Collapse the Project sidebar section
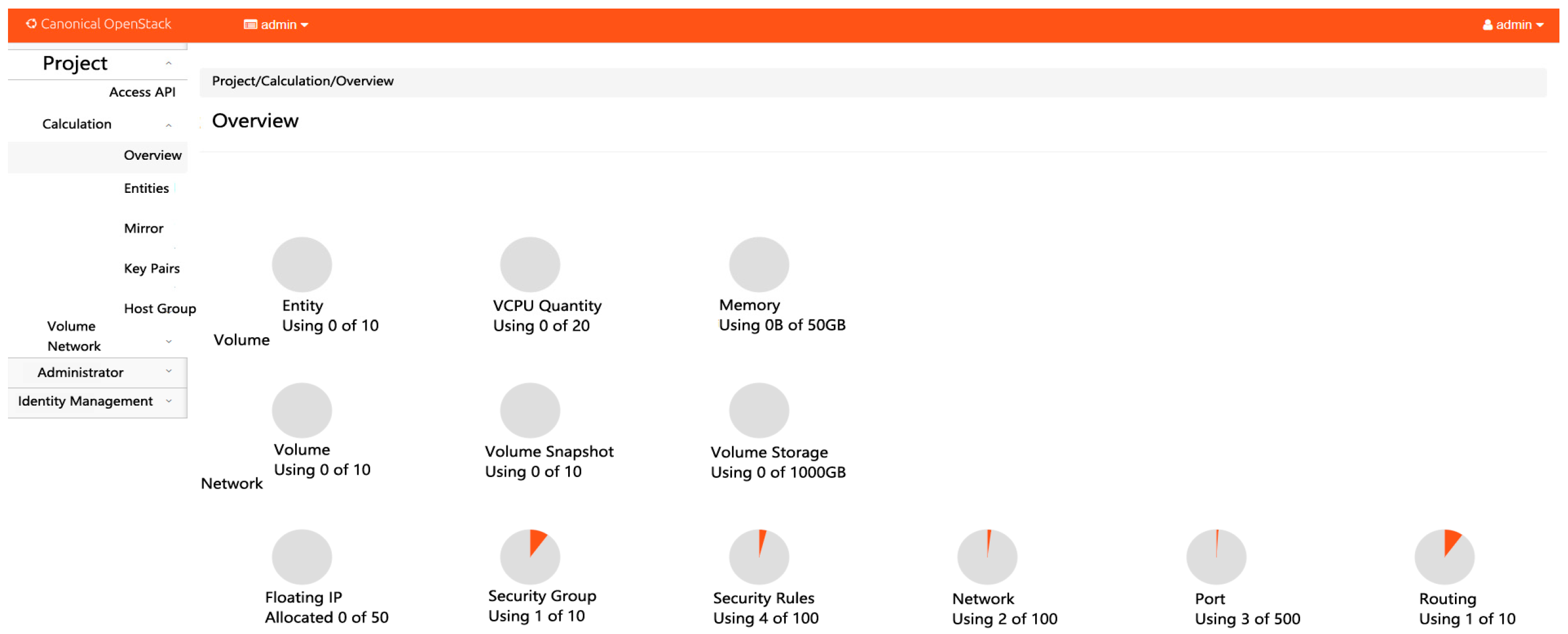Screen dimensions: 1568x634 [168, 63]
